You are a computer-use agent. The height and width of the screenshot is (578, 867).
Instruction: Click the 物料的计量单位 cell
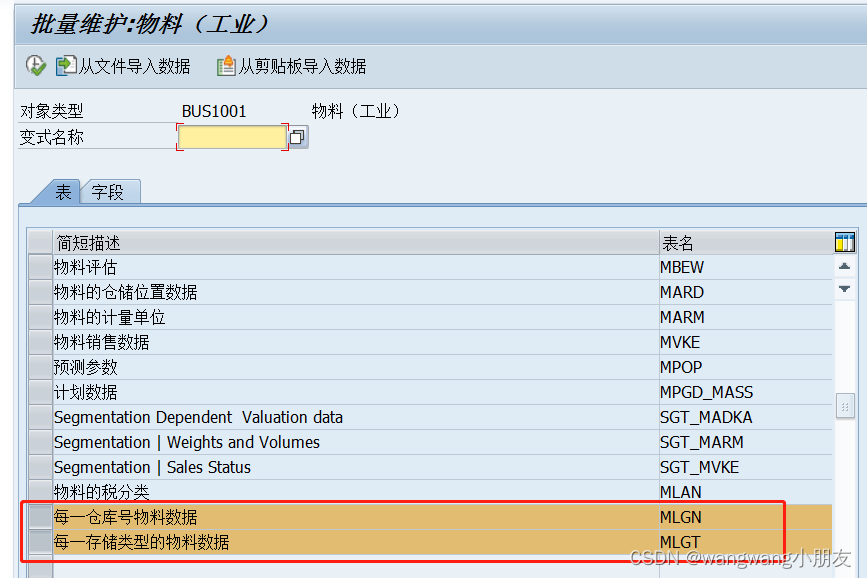tap(356, 317)
